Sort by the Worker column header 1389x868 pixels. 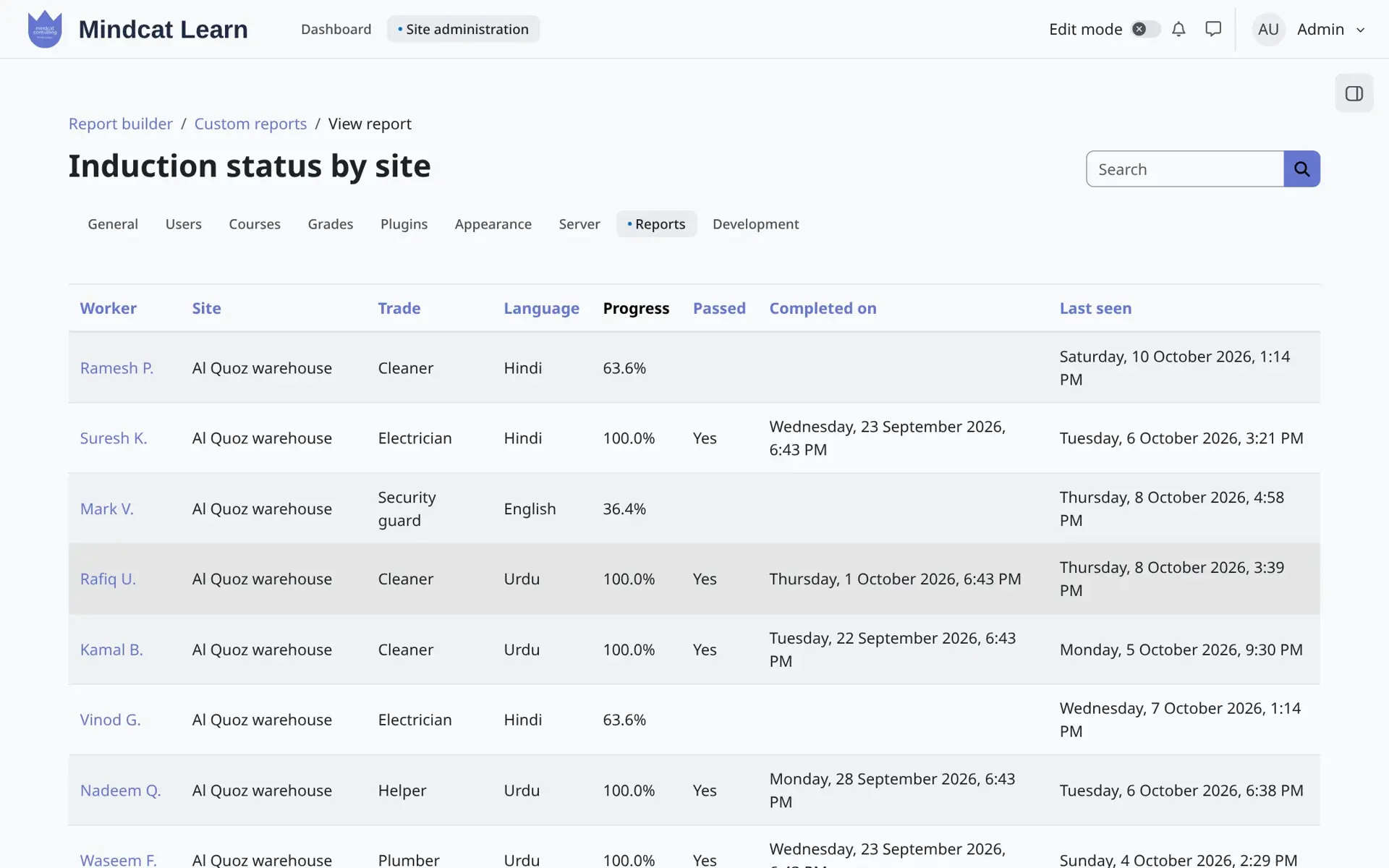pos(109,308)
